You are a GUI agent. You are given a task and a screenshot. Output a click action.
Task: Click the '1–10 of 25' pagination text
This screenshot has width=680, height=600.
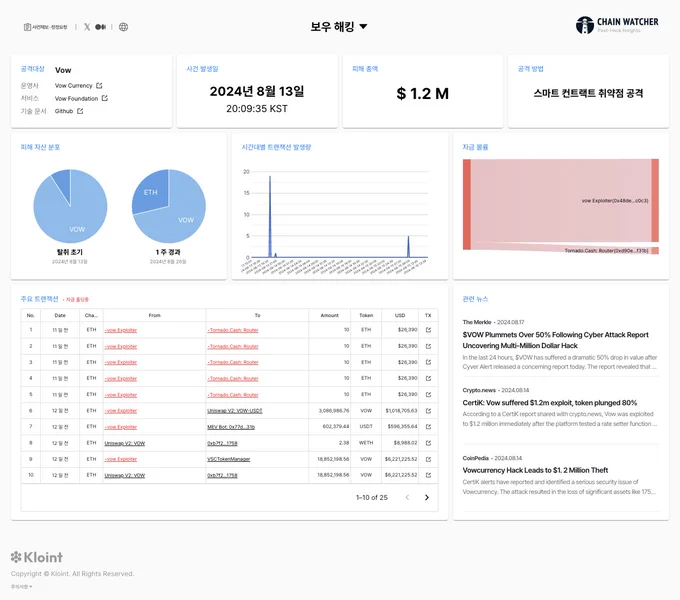[372, 497]
